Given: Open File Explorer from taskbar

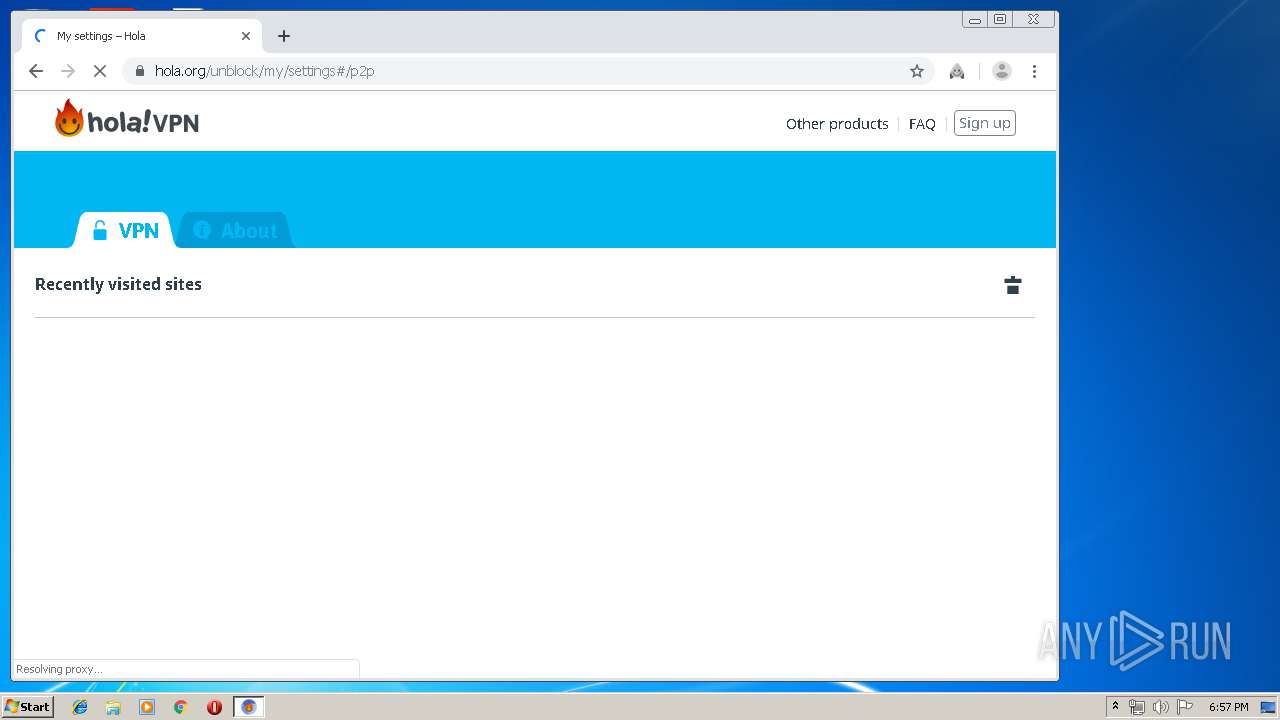Looking at the screenshot, I should point(113,707).
